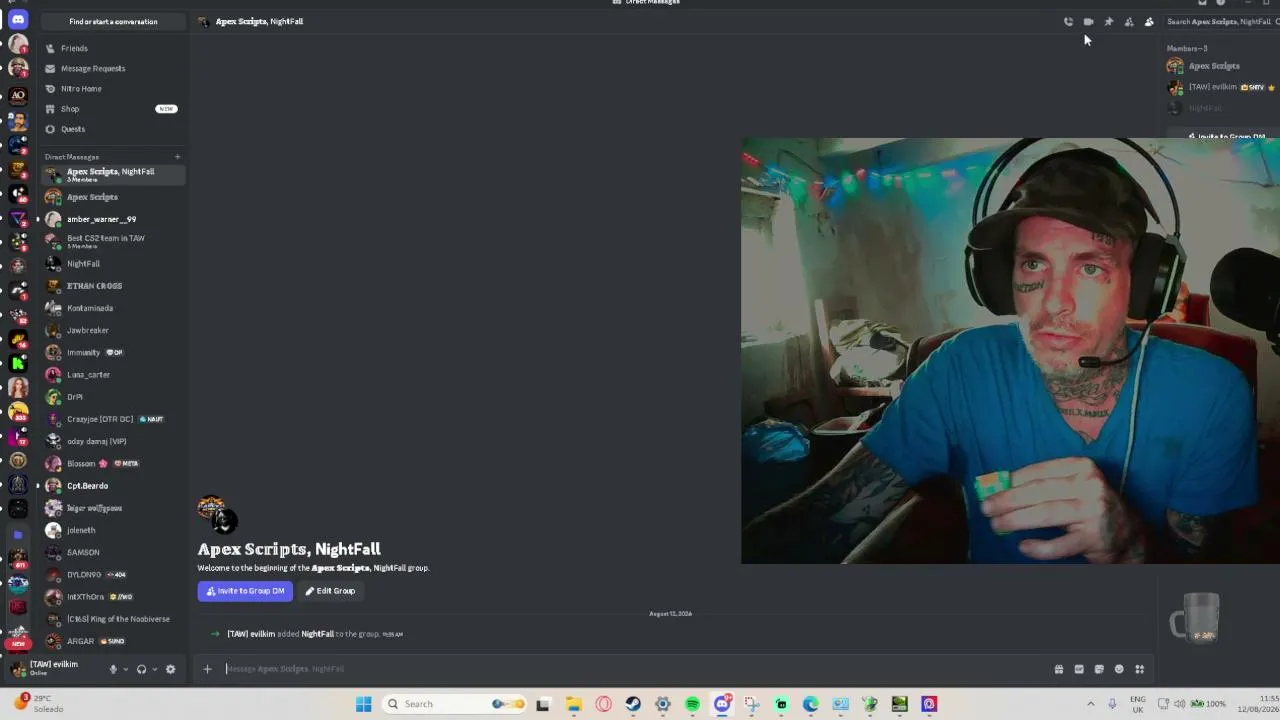The width and height of the screenshot is (1280, 720).
Task: Open Nitro Home
Action: [113, 88]
